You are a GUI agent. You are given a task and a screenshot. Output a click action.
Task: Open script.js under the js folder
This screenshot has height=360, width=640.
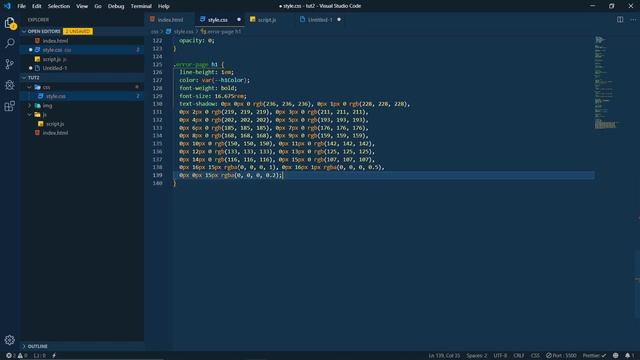coord(82,124)
